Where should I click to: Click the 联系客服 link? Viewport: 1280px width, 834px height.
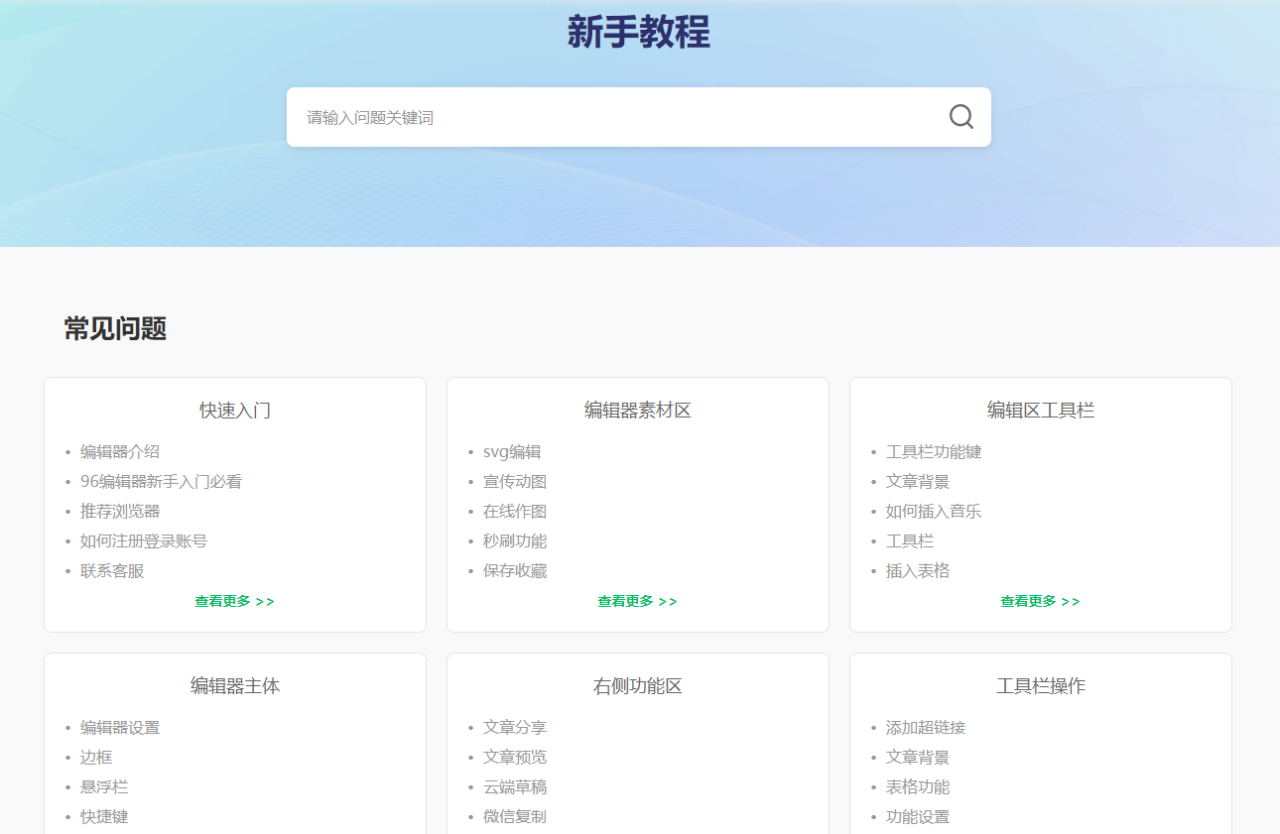[x=112, y=571]
